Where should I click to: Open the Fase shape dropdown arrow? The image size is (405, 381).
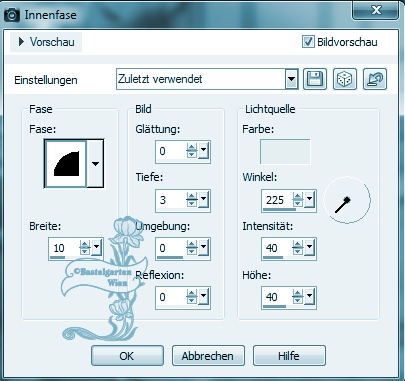pos(95,164)
